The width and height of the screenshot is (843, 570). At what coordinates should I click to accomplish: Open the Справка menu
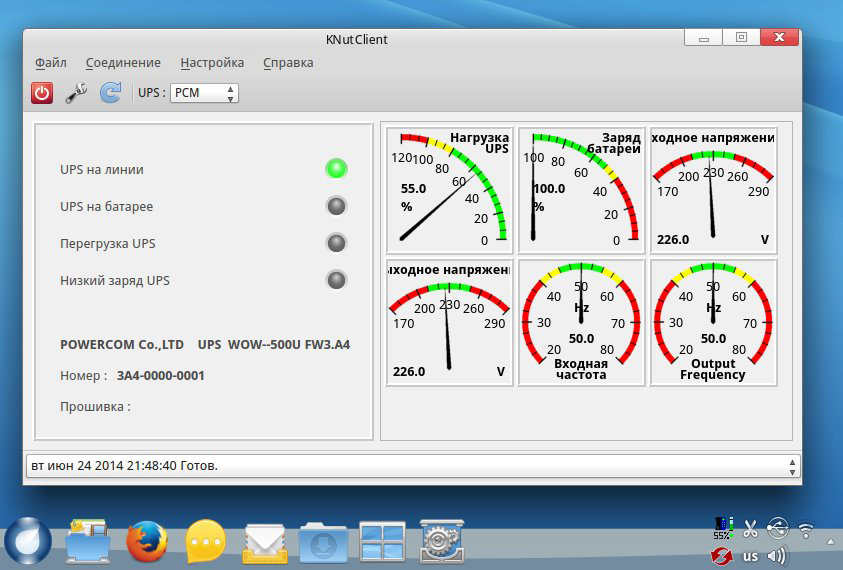point(288,62)
